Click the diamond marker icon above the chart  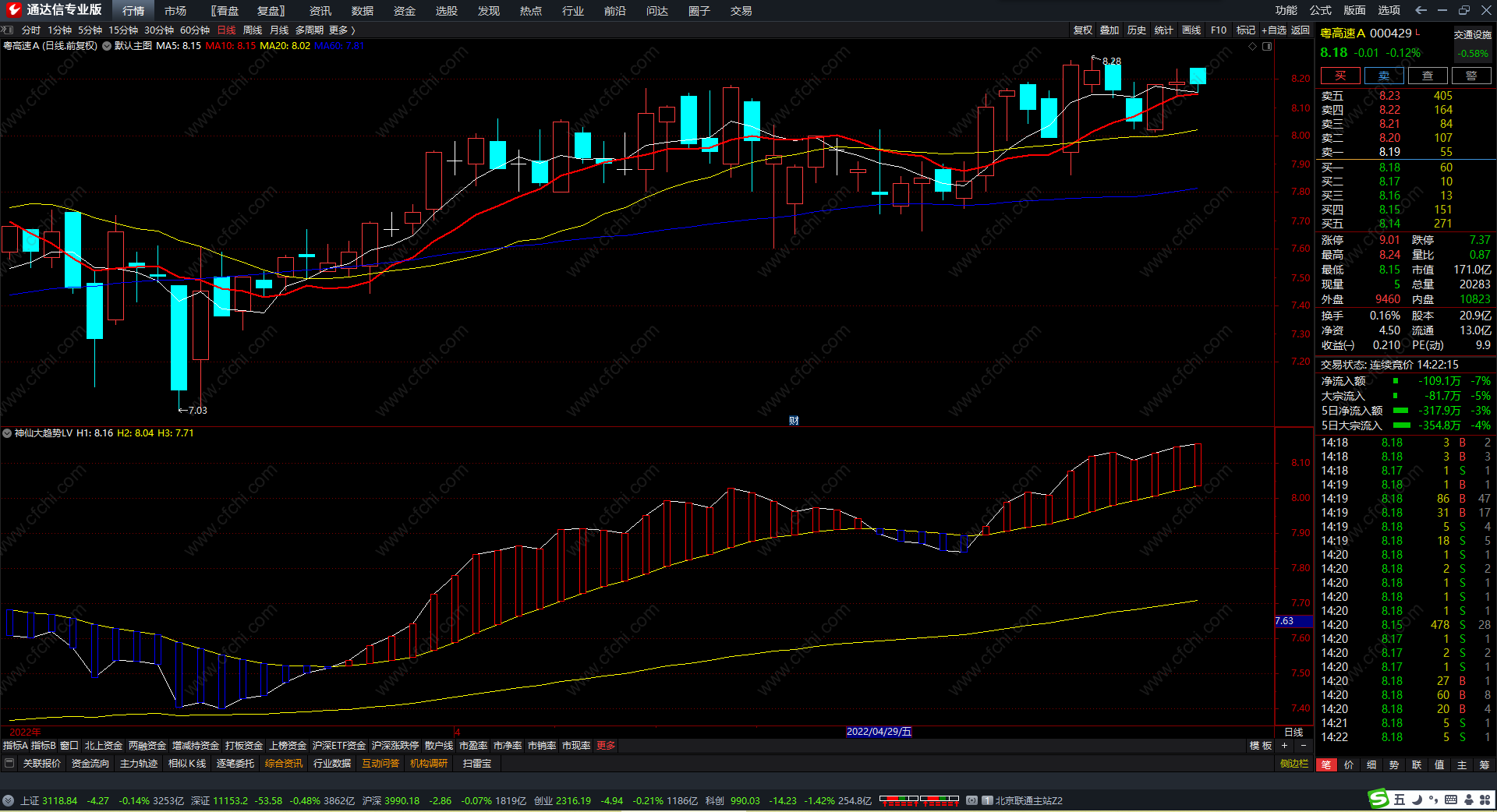(1253, 46)
